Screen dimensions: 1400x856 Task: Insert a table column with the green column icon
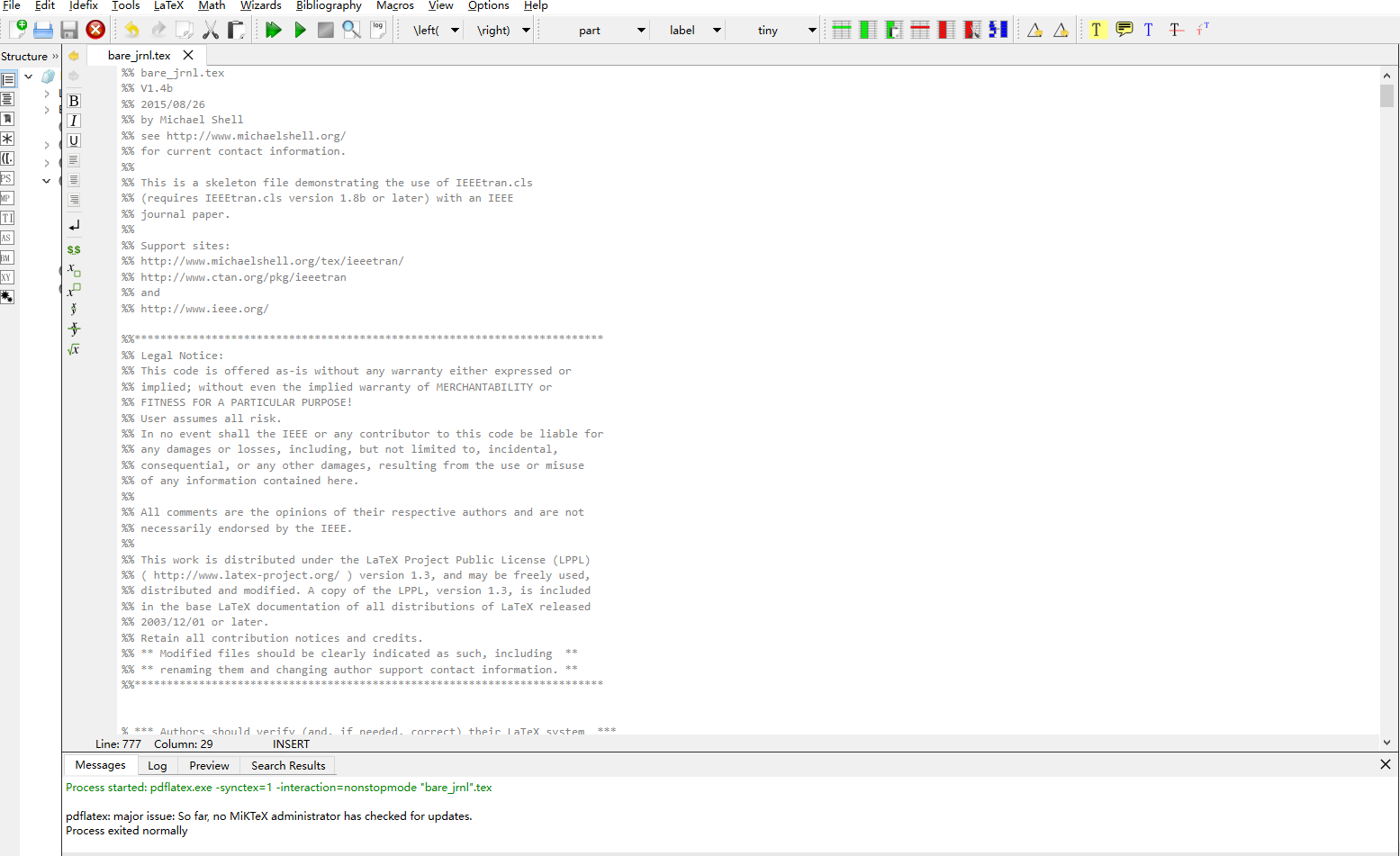click(x=868, y=30)
